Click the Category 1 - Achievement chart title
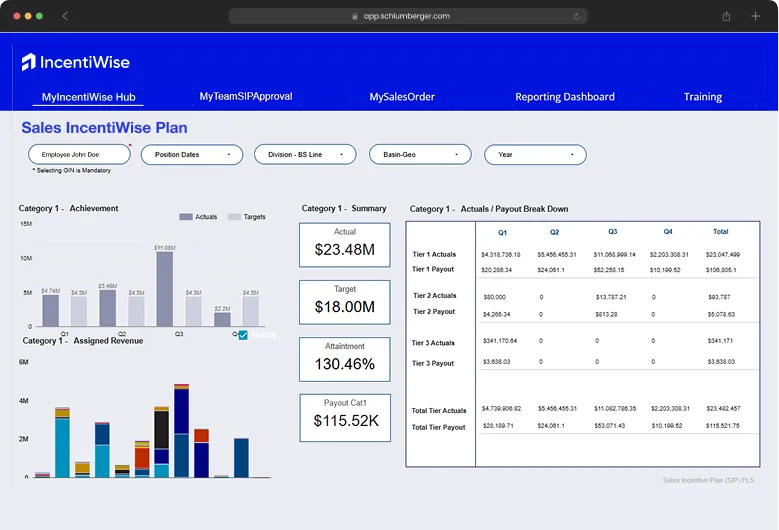This screenshot has height=530, width=779. [x=69, y=209]
